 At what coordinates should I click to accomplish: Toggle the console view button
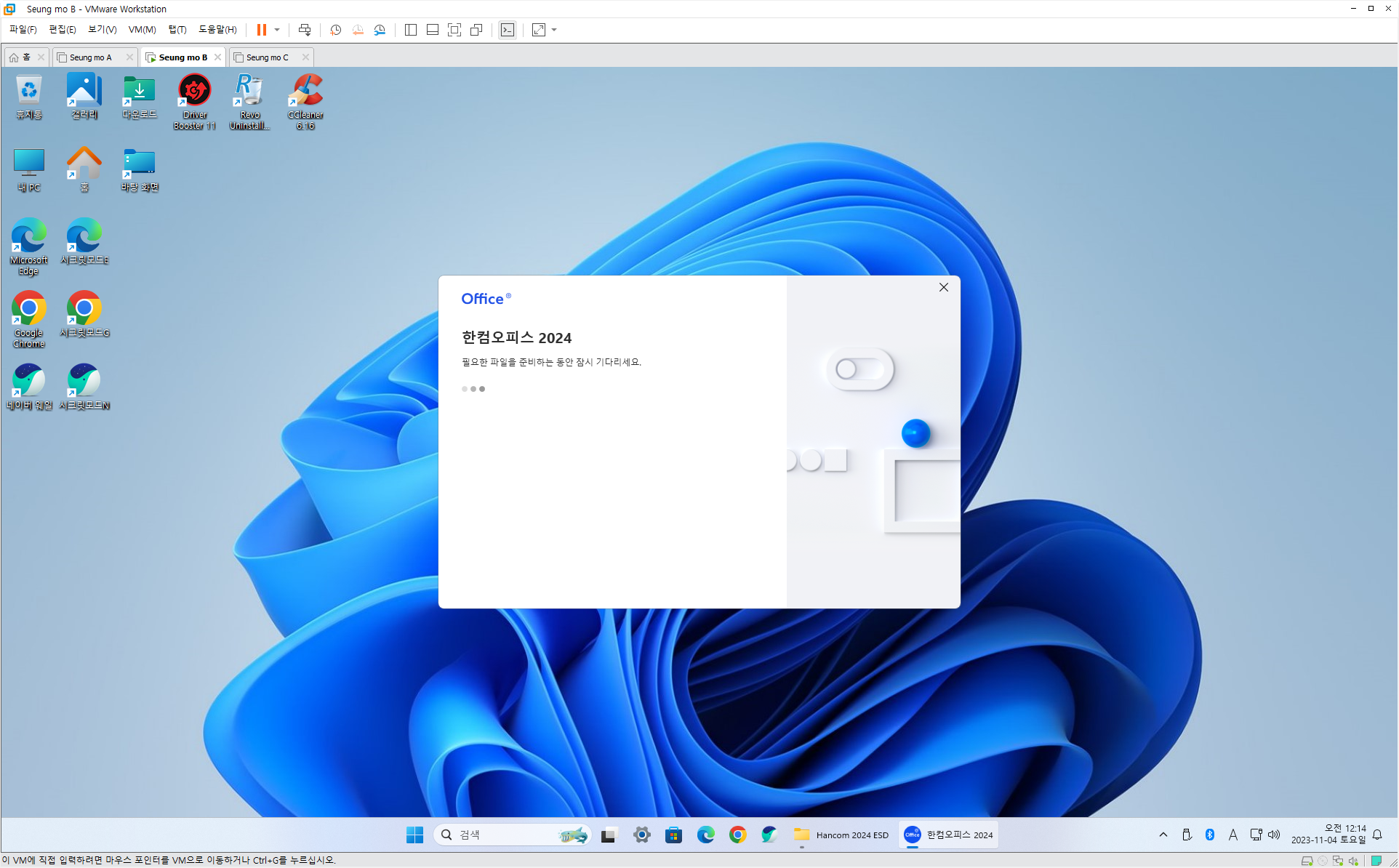pyautogui.click(x=508, y=30)
